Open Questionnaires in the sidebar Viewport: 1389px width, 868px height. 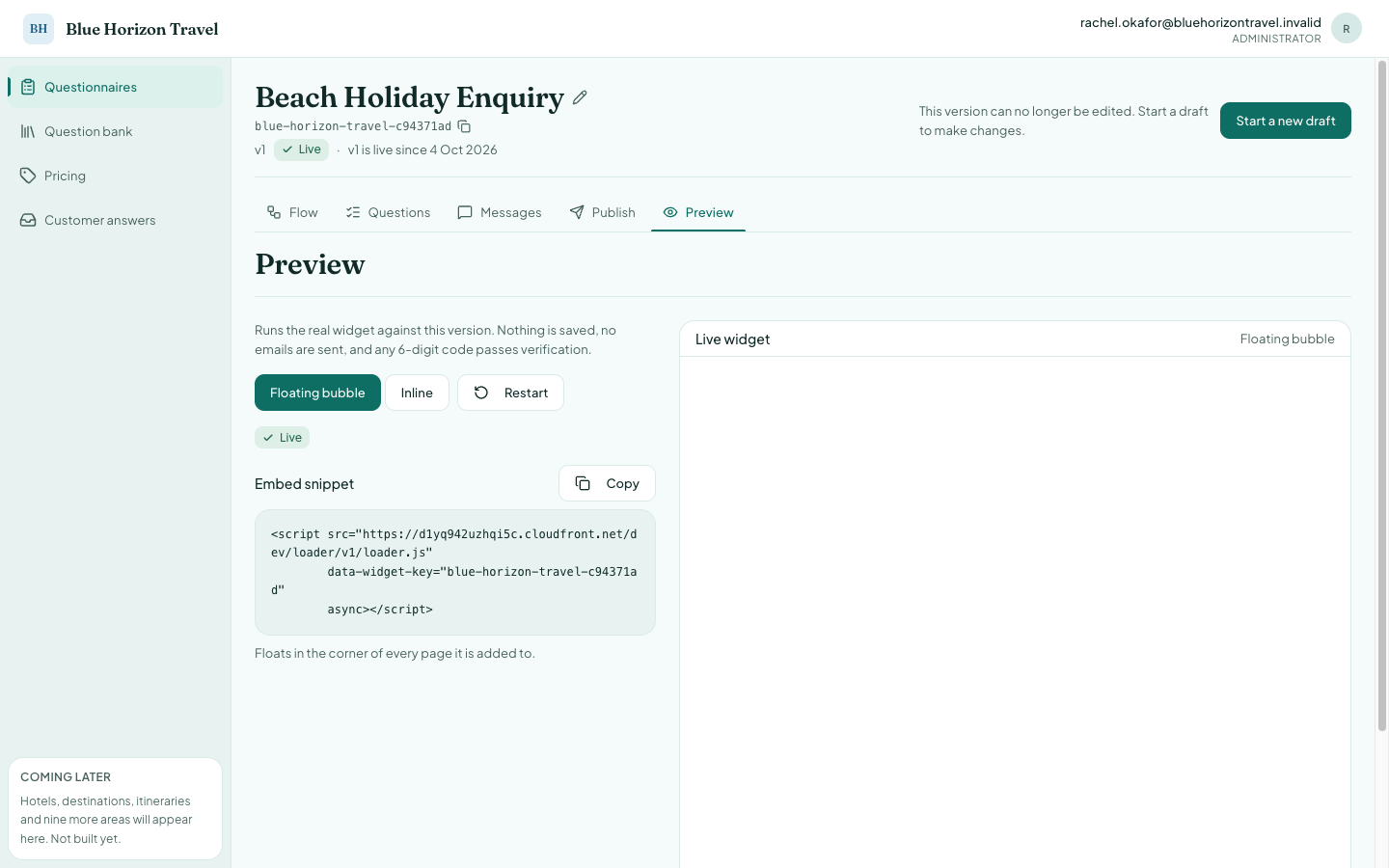pos(115,87)
